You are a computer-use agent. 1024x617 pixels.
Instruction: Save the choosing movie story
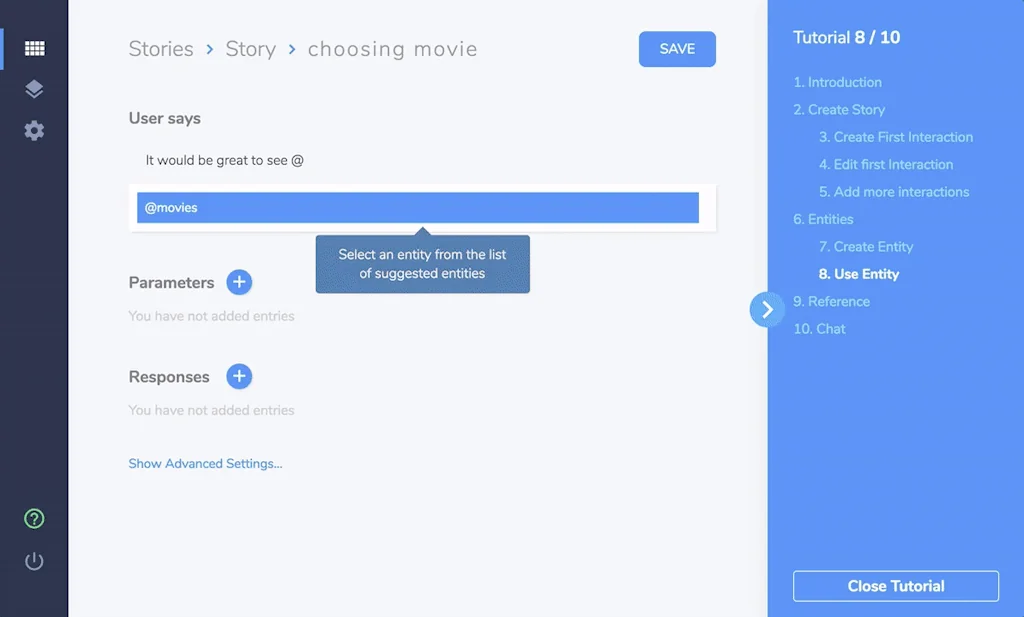[x=677, y=49]
